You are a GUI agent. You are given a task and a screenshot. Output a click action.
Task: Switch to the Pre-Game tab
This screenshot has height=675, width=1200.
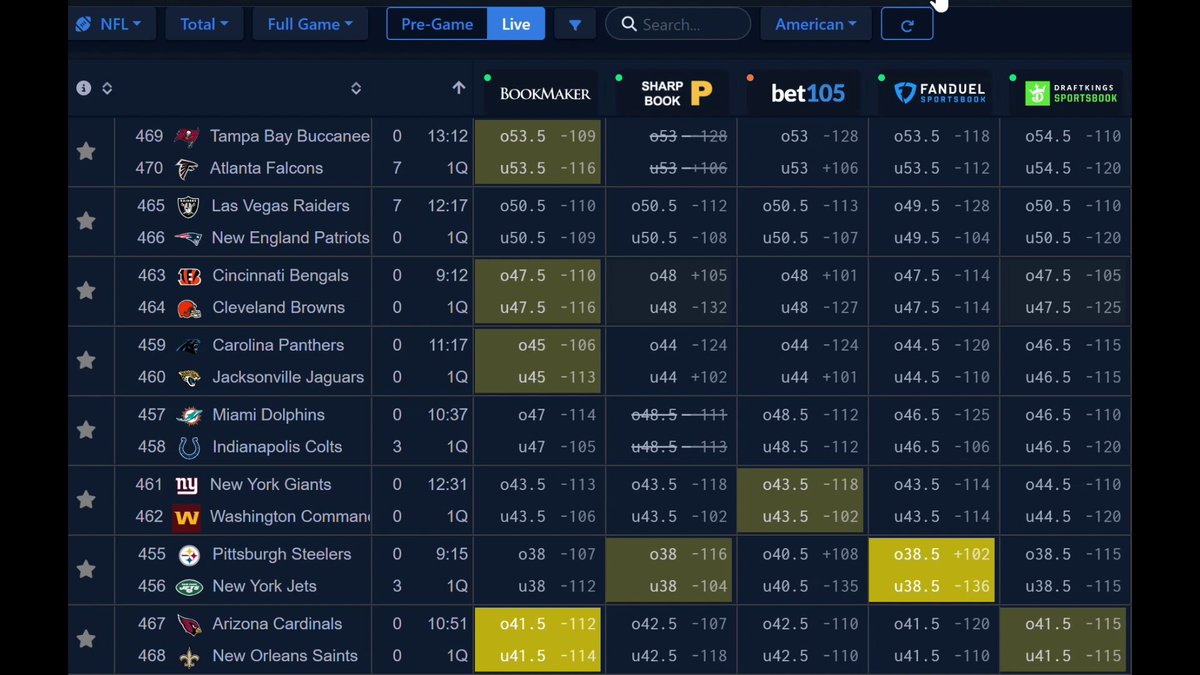pos(437,24)
